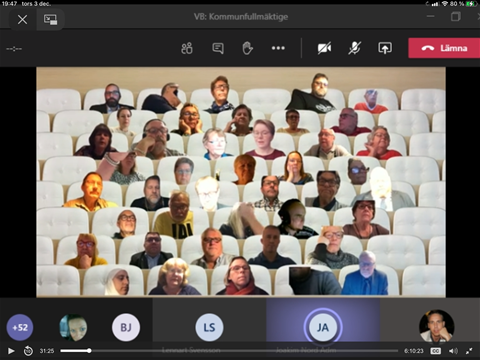Enter fullscreen video mode

[469, 351]
